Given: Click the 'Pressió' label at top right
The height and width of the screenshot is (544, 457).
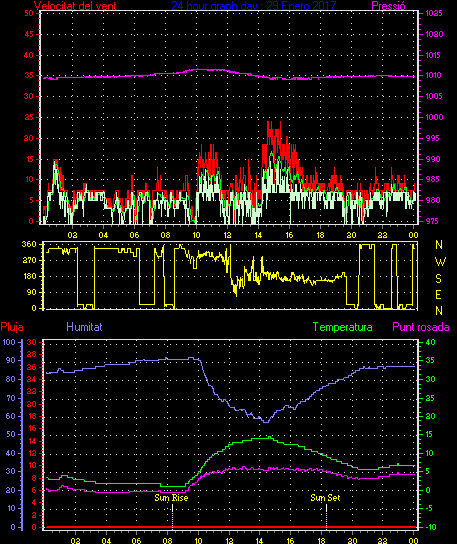Looking at the screenshot, I should coord(388,6).
